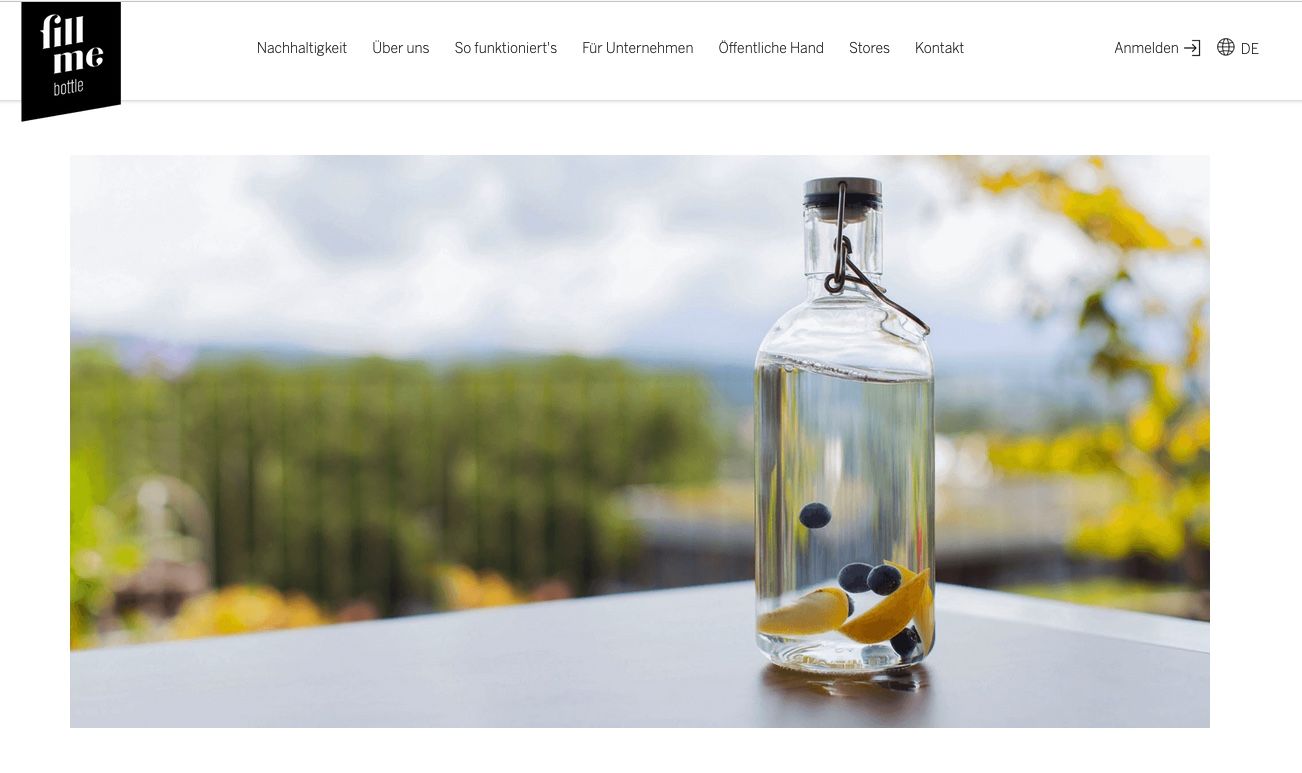This screenshot has height=773, width=1302.
Task: Open the Stores page
Action: pos(869,48)
